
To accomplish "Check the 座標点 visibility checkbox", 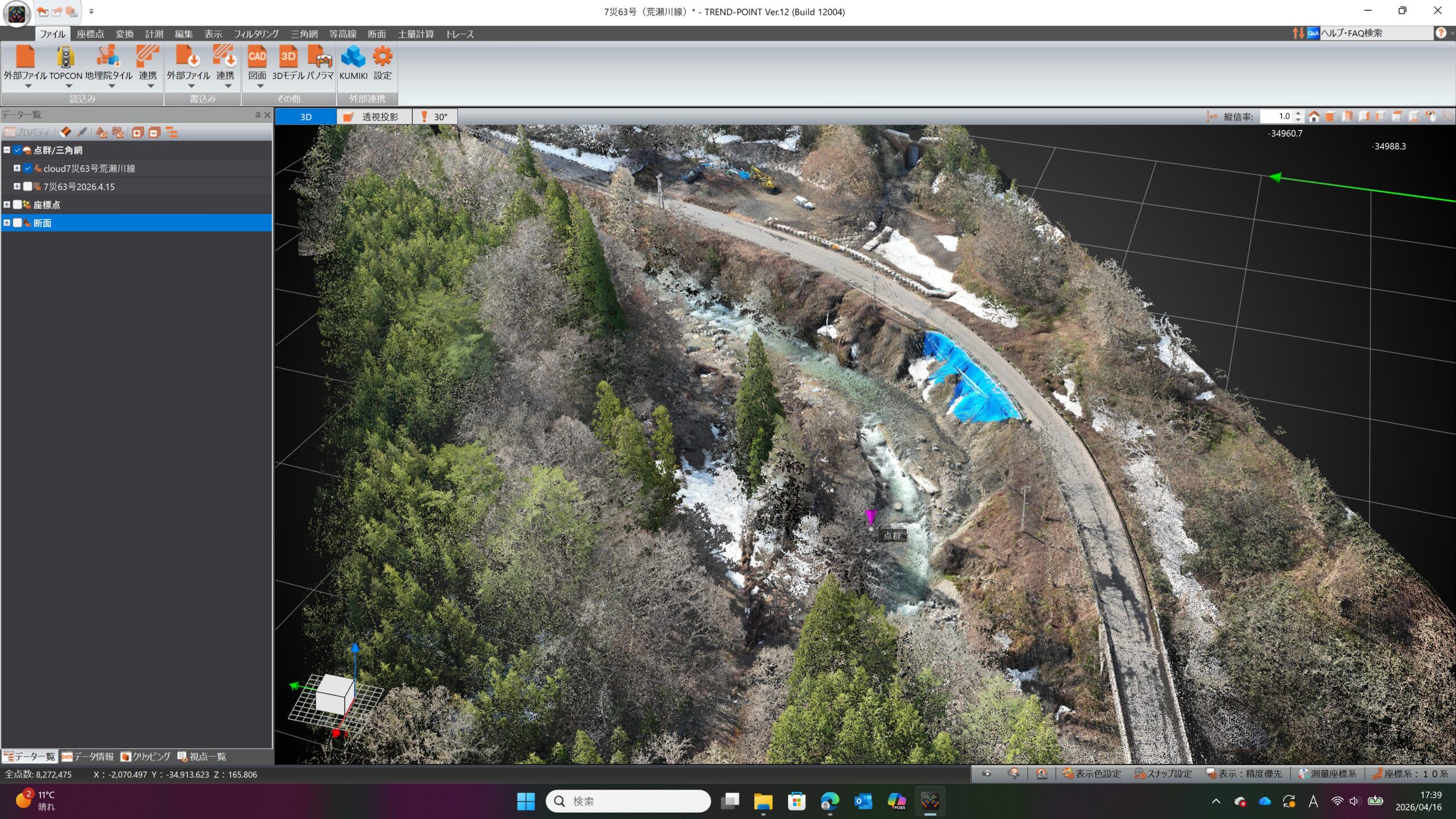I will click(x=18, y=205).
